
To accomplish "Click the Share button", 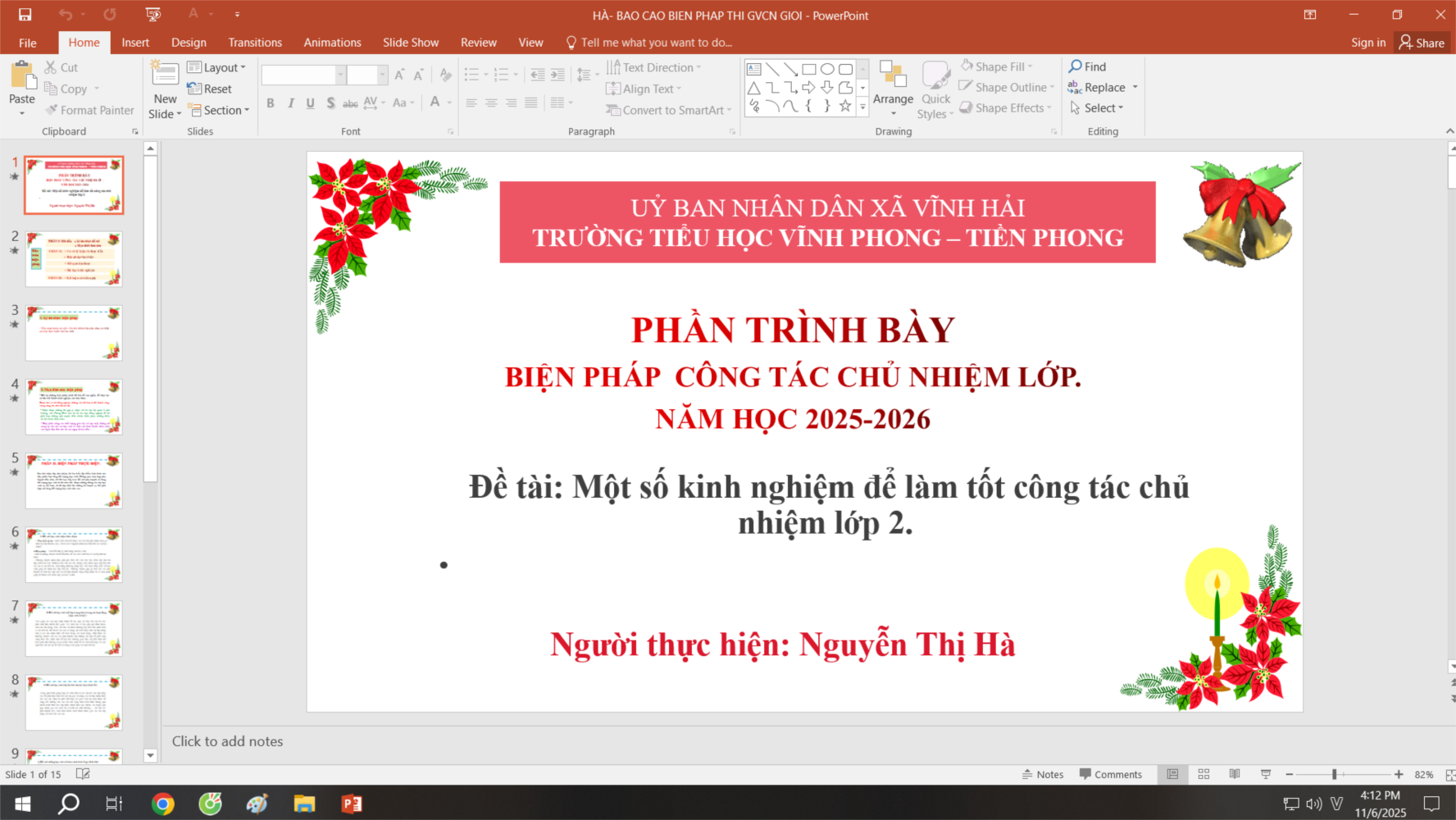I will click(x=1422, y=43).
